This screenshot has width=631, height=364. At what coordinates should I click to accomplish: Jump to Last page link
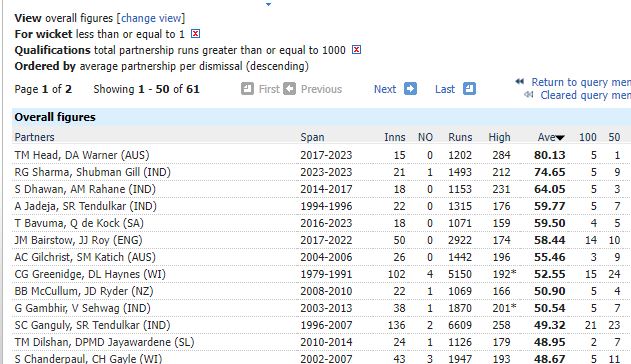(445, 89)
